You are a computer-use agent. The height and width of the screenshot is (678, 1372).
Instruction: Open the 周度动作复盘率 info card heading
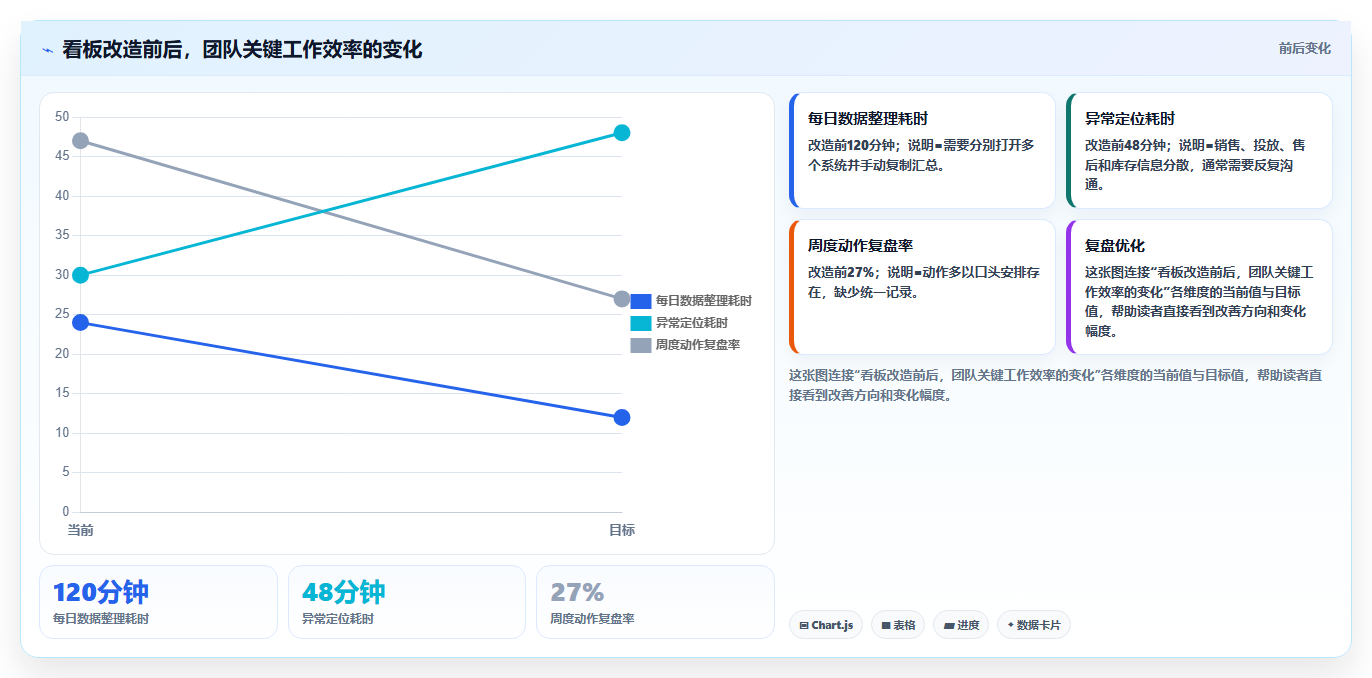tap(860, 246)
